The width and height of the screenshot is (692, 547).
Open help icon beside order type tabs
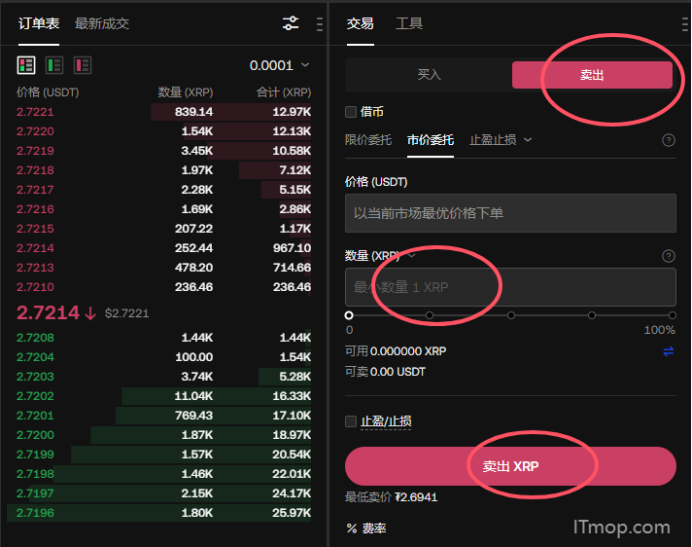tap(668, 140)
